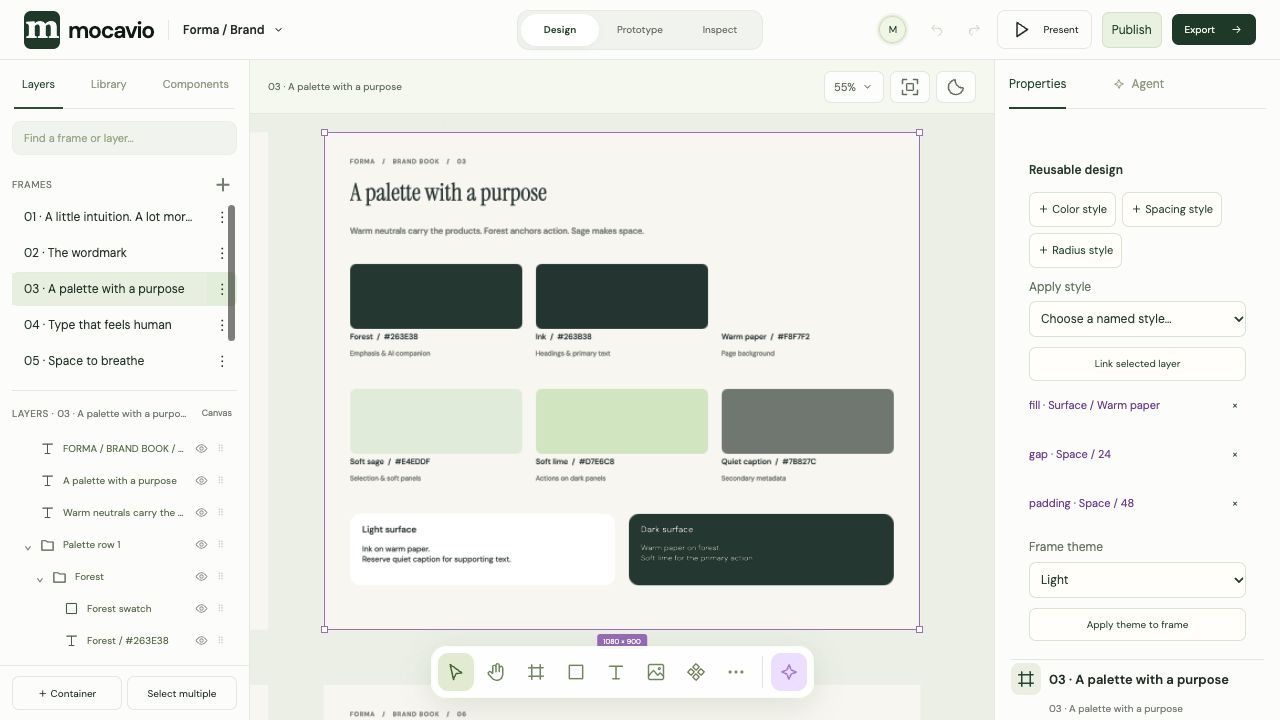1280x720 pixels.
Task: Hide the Palette row 1 layer
Action: [x=201, y=545]
